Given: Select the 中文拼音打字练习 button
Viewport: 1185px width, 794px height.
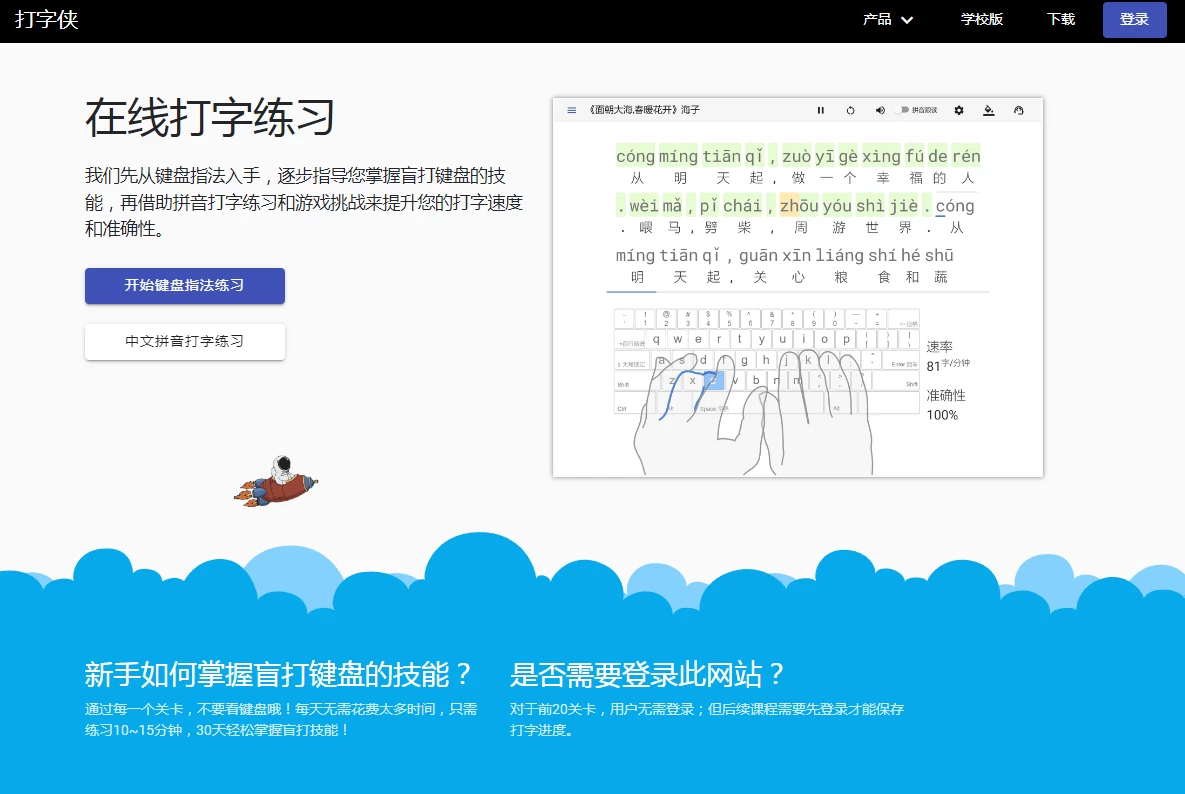Looking at the screenshot, I should (x=185, y=341).
